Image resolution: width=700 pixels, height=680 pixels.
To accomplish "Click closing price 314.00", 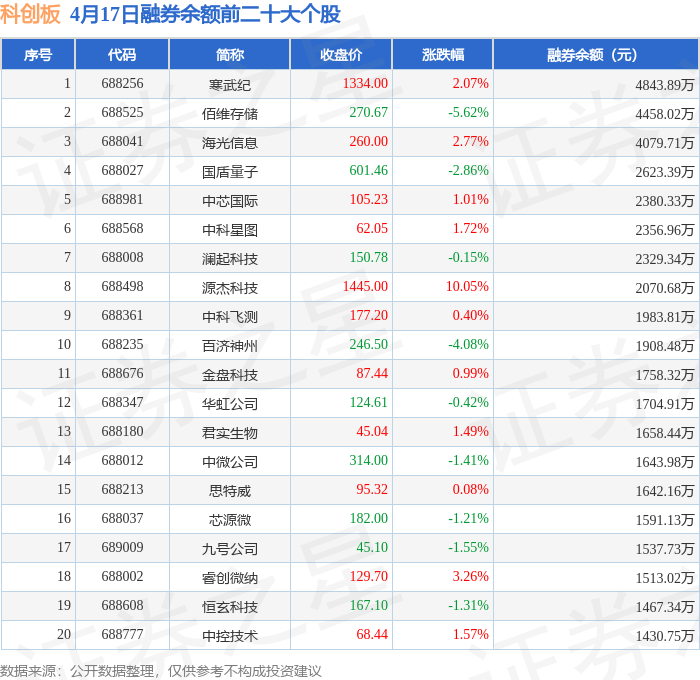I will [369, 461].
